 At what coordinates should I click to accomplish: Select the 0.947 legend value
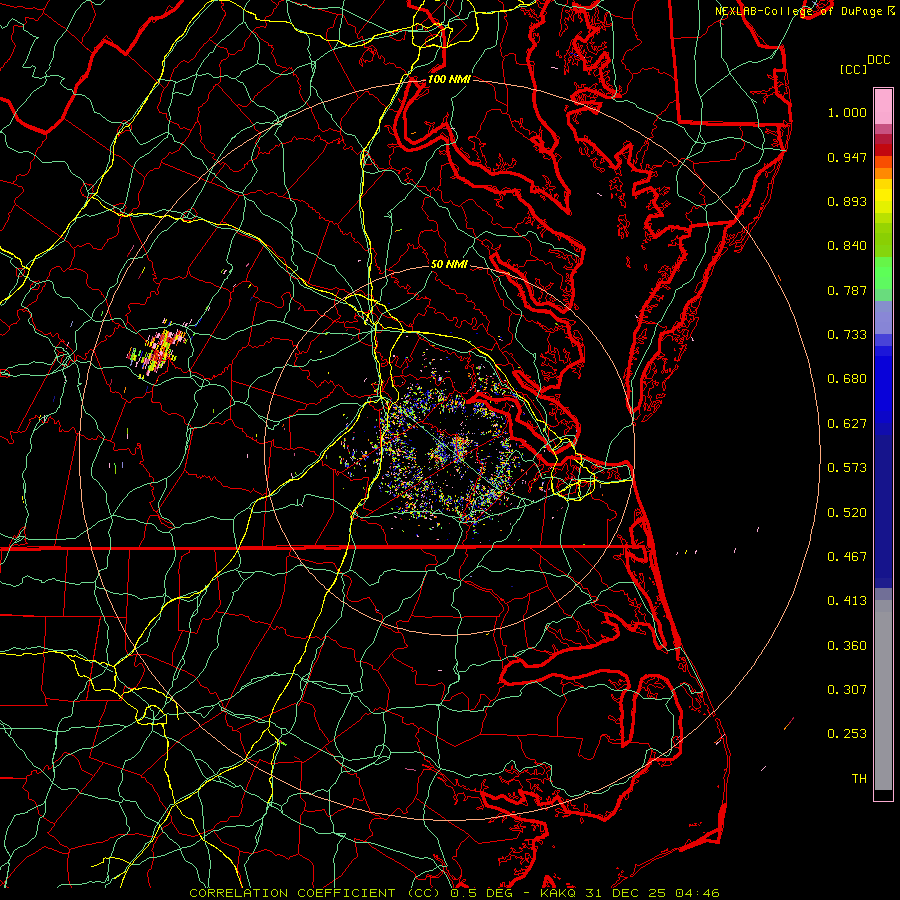[847, 157]
